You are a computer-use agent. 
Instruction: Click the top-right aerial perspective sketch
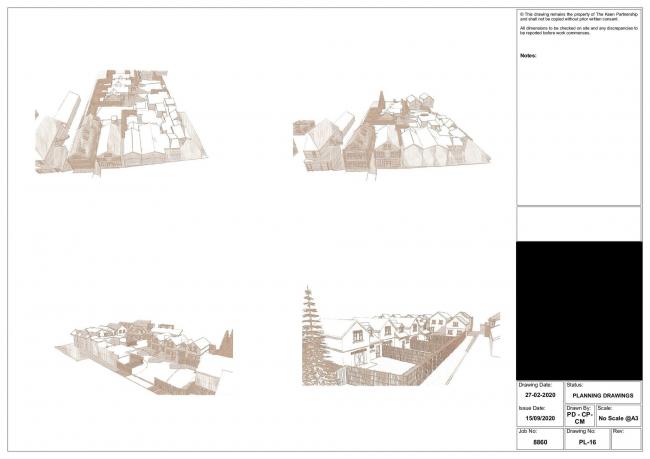392,136
